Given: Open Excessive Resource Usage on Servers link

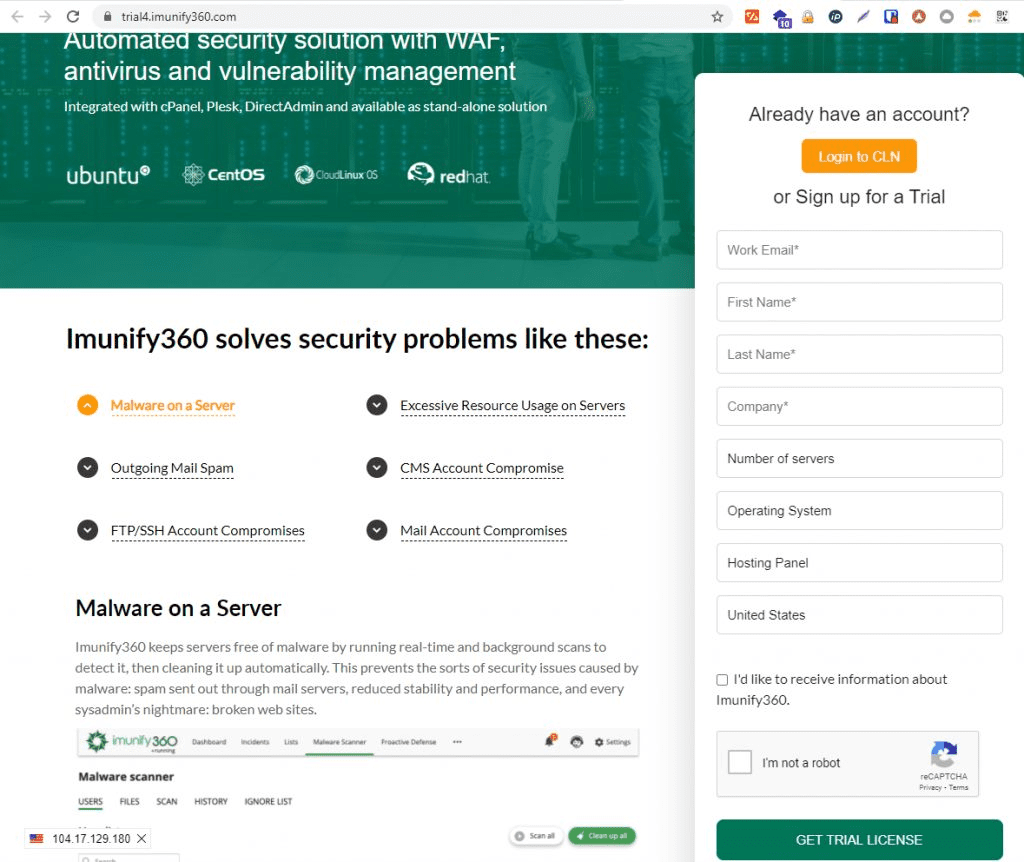Looking at the screenshot, I should (x=513, y=406).
